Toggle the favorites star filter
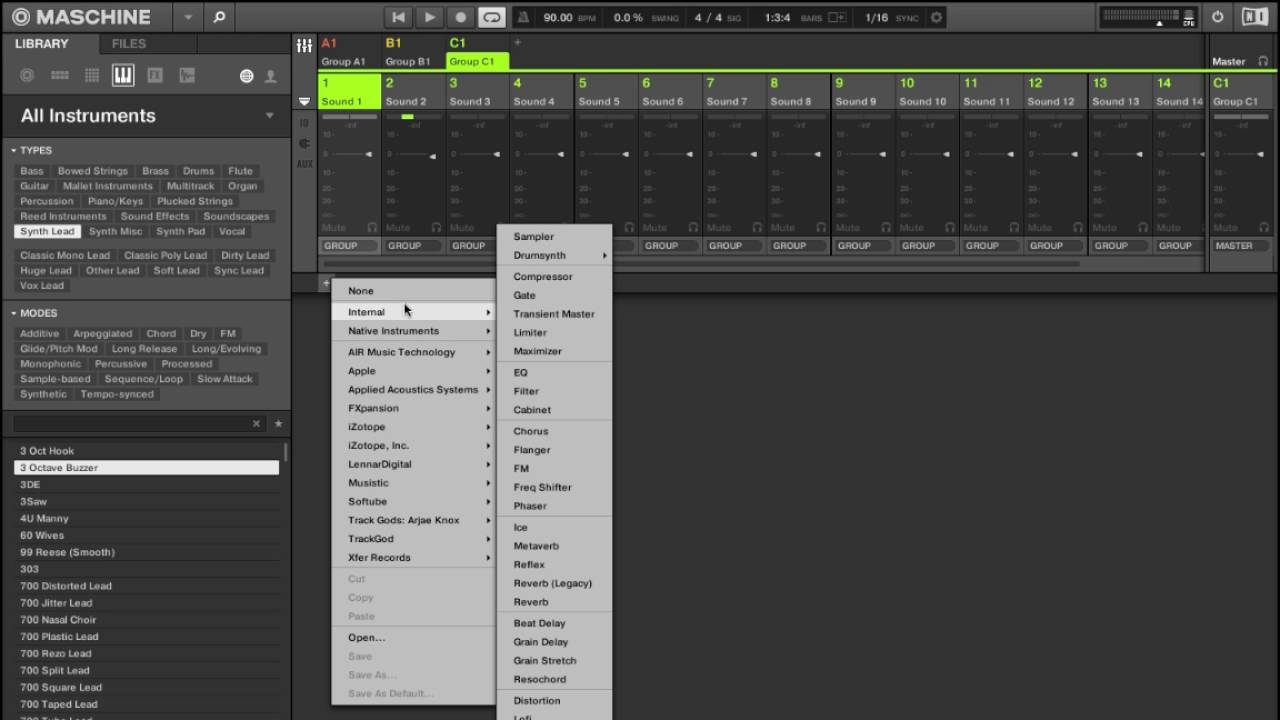The width and height of the screenshot is (1280, 720). click(278, 424)
